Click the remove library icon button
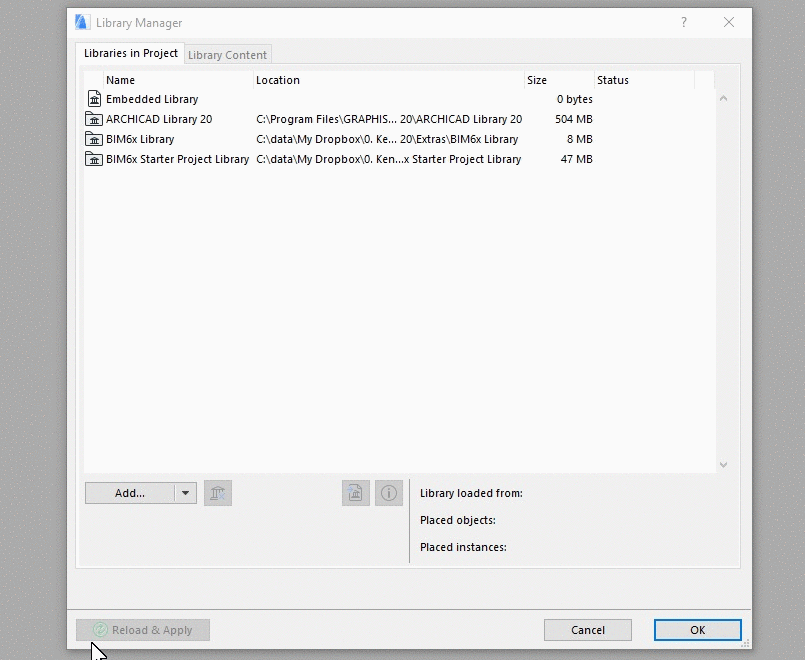This screenshot has width=805, height=660. coord(218,493)
